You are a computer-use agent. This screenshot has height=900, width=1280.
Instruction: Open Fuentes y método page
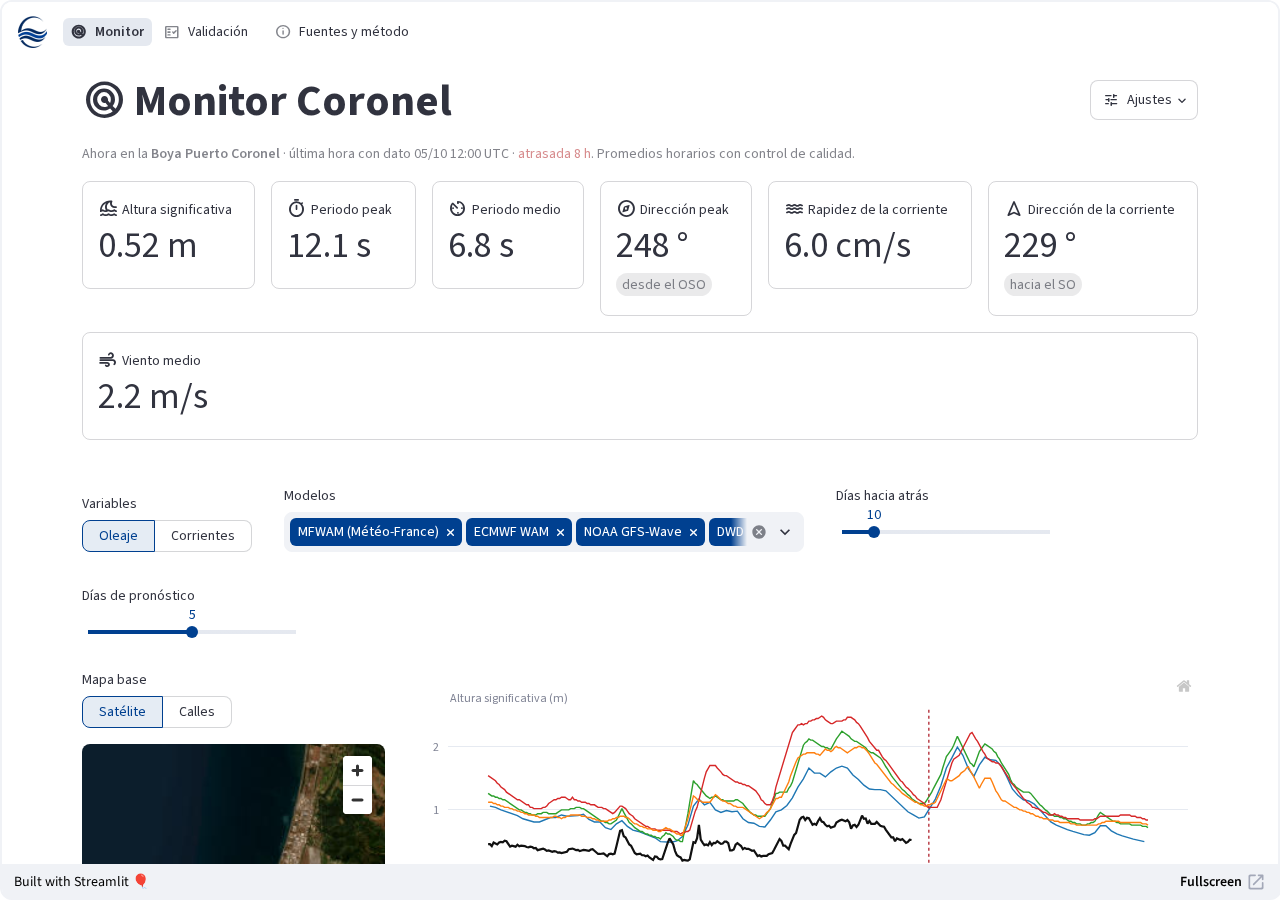(x=342, y=32)
